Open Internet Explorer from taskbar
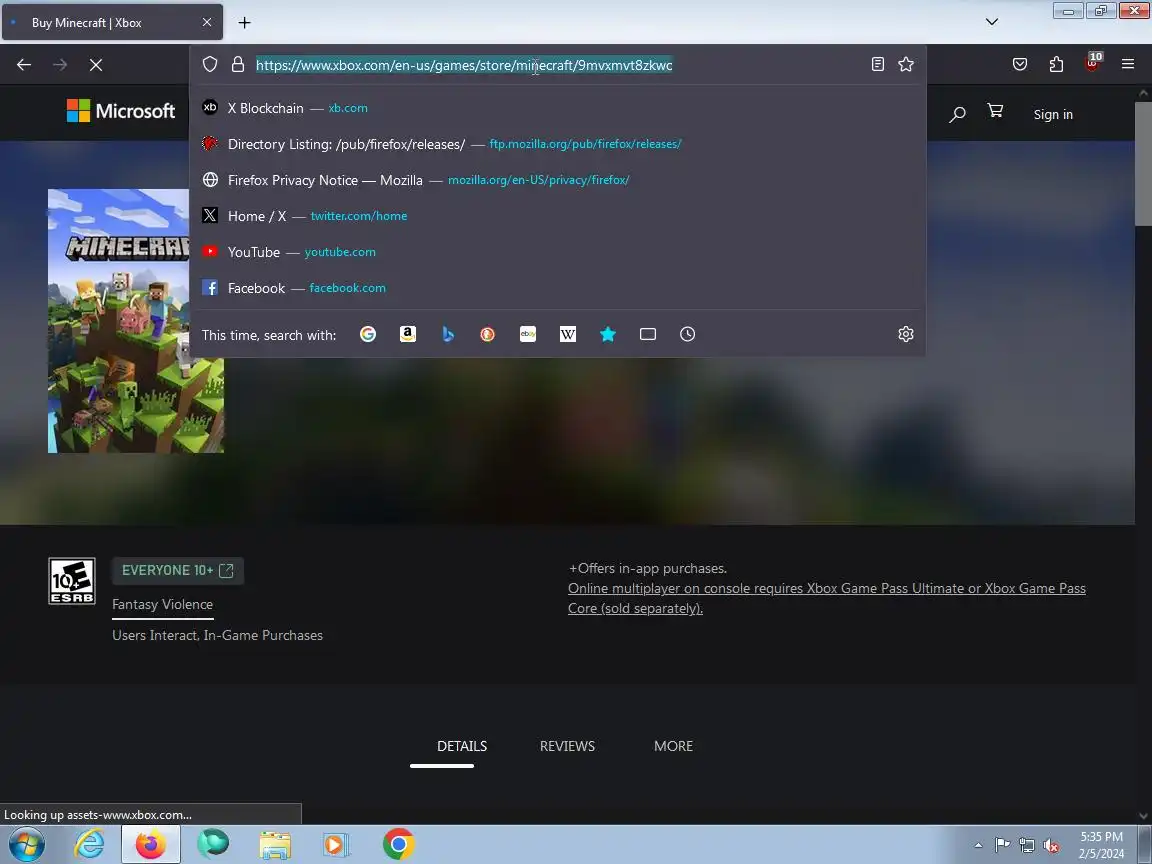 pos(90,845)
